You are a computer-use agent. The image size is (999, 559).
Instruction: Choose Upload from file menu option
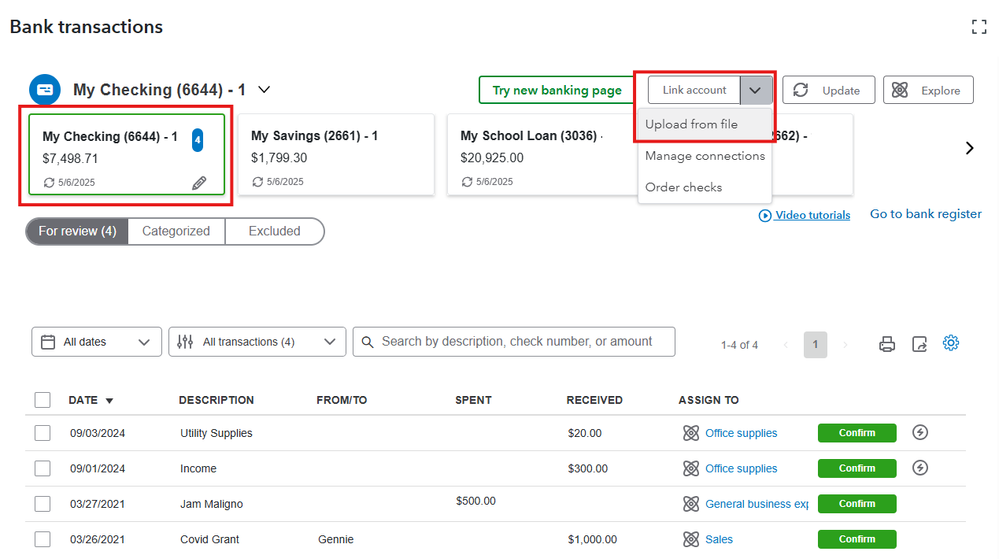pyautogui.click(x=691, y=125)
